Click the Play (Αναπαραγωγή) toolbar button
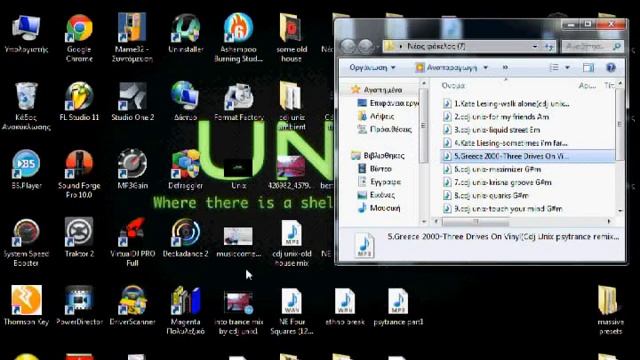The width and height of the screenshot is (640, 360). click(x=447, y=67)
